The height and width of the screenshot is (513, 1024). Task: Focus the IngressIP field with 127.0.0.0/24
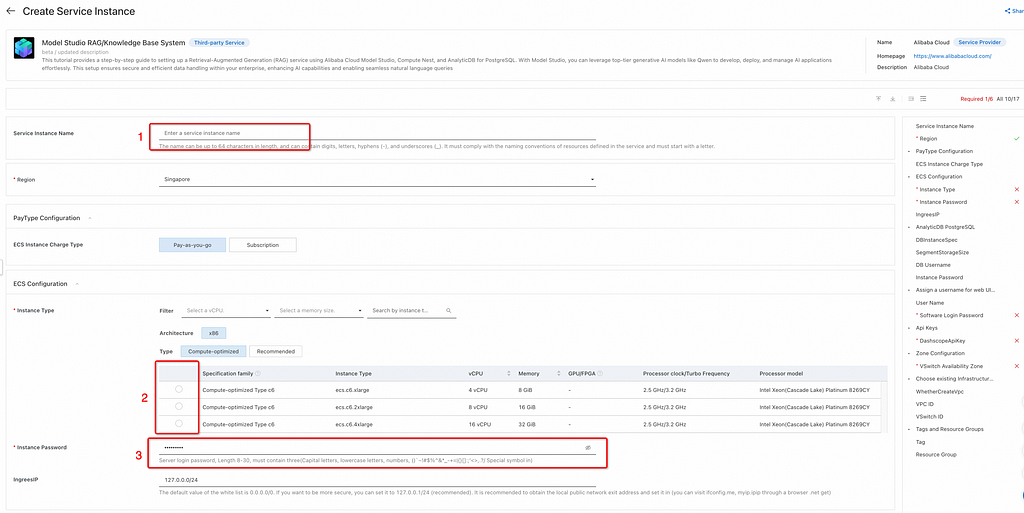pyautogui.click(x=377, y=480)
